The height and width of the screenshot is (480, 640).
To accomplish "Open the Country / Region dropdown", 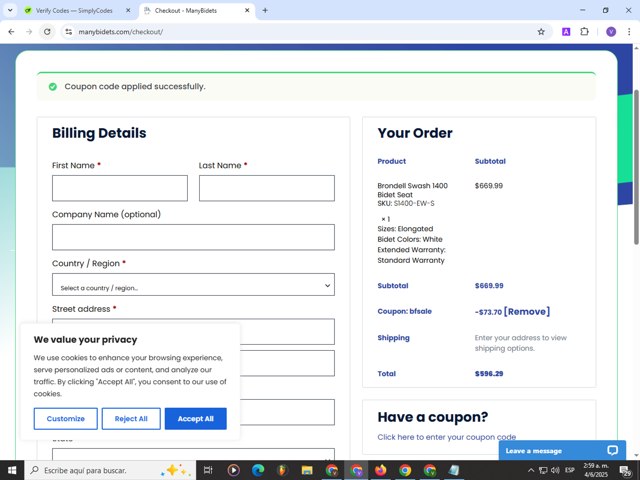I will click(x=193, y=284).
